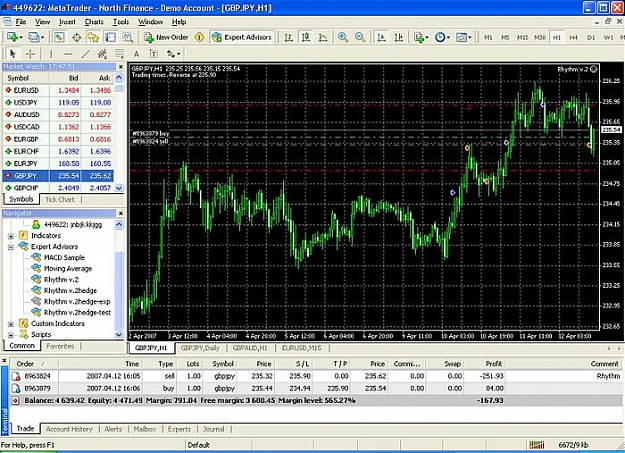This screenshot has height=453, width=625.
Task: Expand the Indicators tree node
Action: [11, 236]
